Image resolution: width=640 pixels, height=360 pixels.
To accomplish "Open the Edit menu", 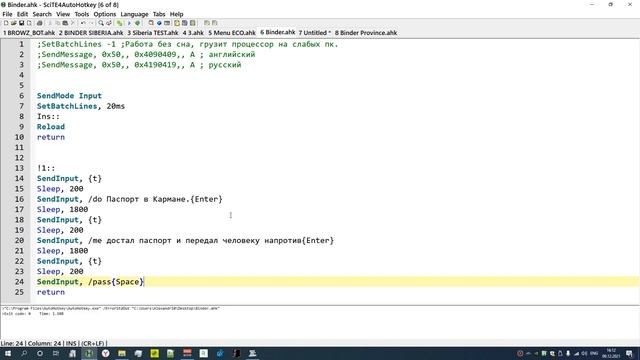I will point(22,14).
